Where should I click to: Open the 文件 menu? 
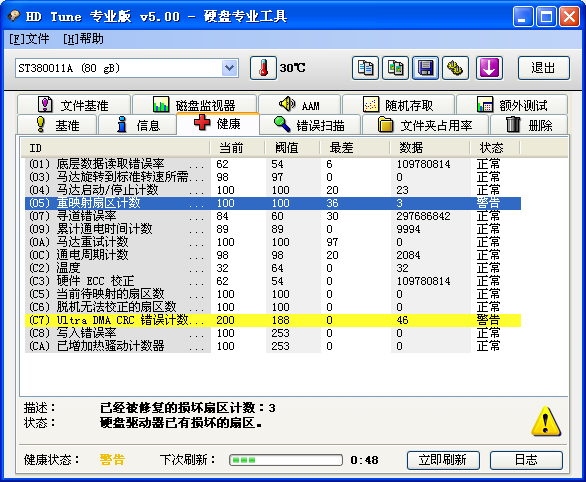coord(29,39)
